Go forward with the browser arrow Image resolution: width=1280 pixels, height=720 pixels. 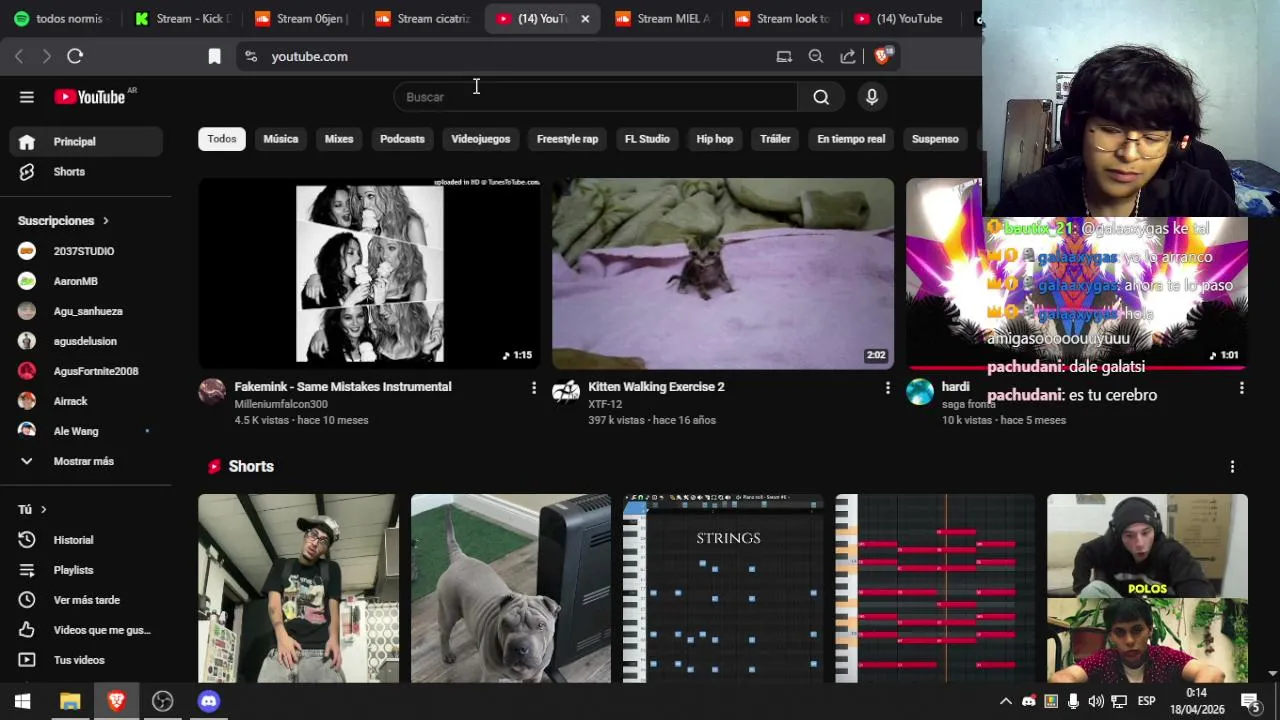[x=46, y=57]
